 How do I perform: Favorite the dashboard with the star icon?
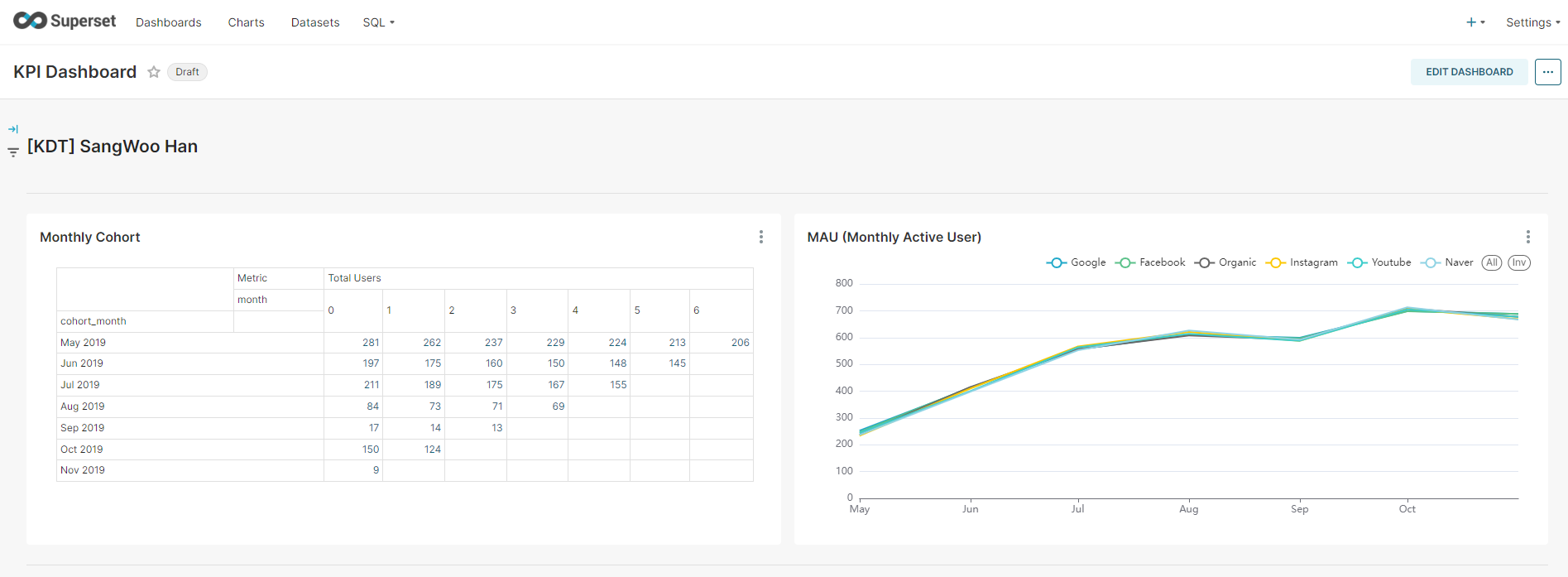pyautogui.click(x=154, y=72)
